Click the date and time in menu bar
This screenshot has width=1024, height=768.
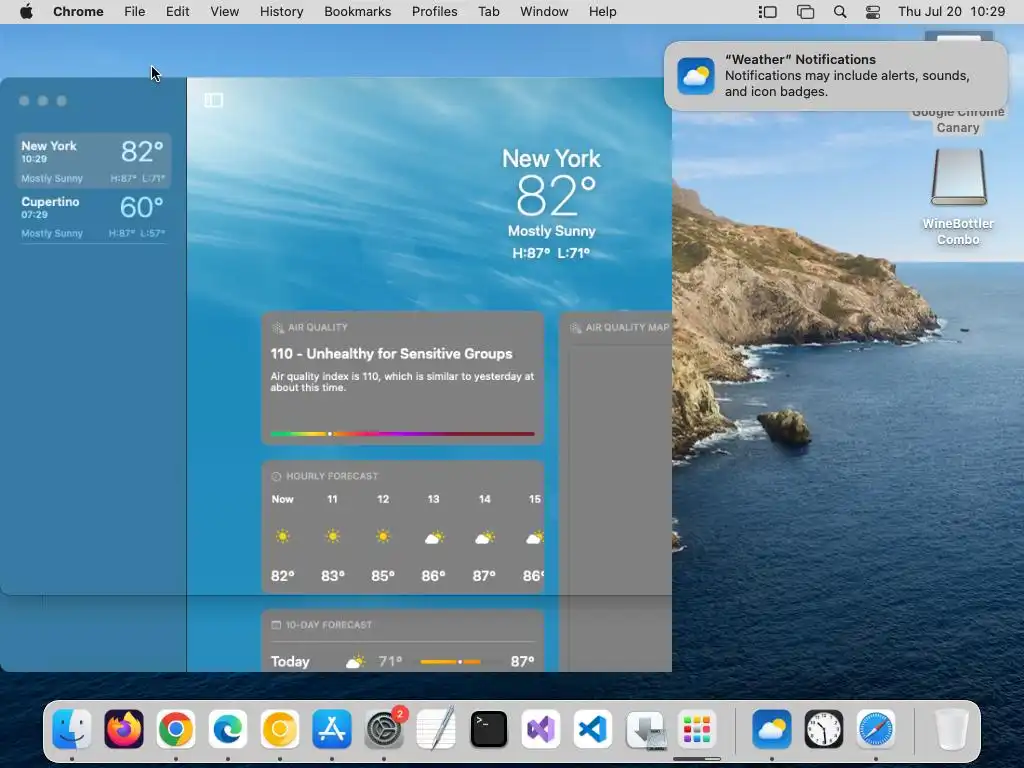pyautogui.click(x=952, y=12)
